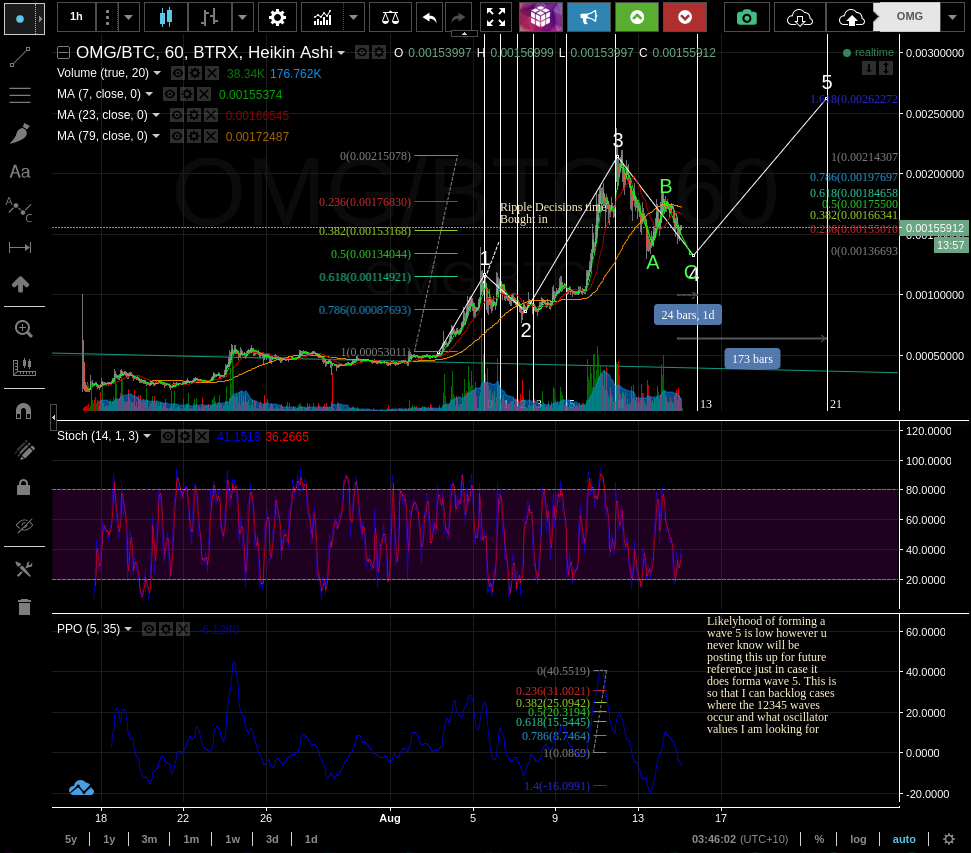Select the 5y date range
971x853 pixels.
tap(71, 839)
